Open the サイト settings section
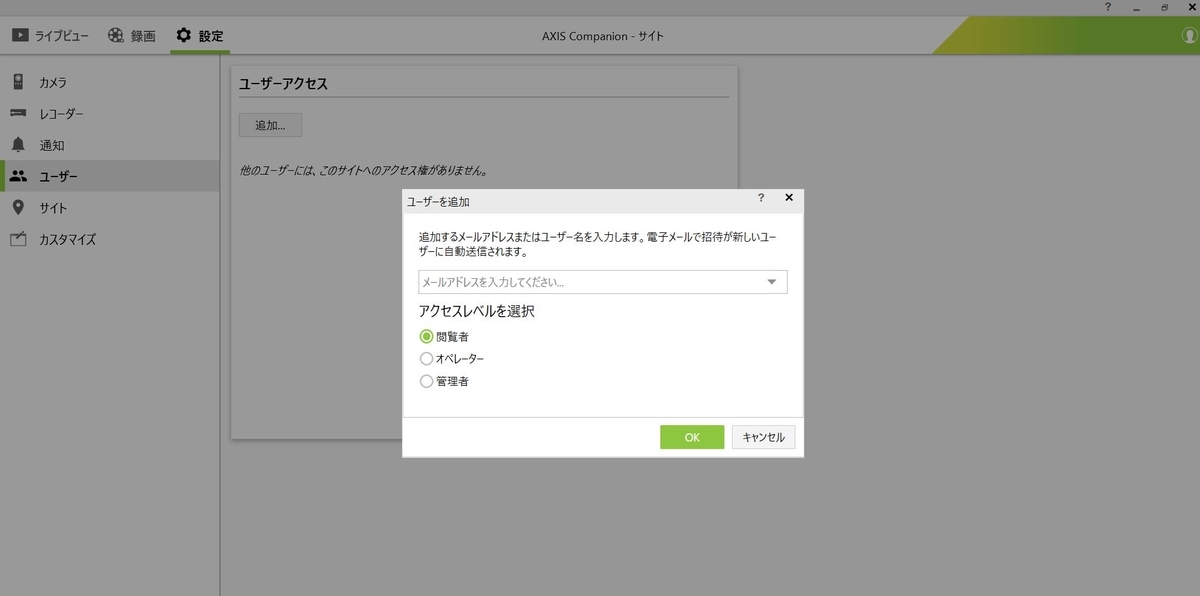This screenshot has height=596, width=1200. [x=110, y=207]
